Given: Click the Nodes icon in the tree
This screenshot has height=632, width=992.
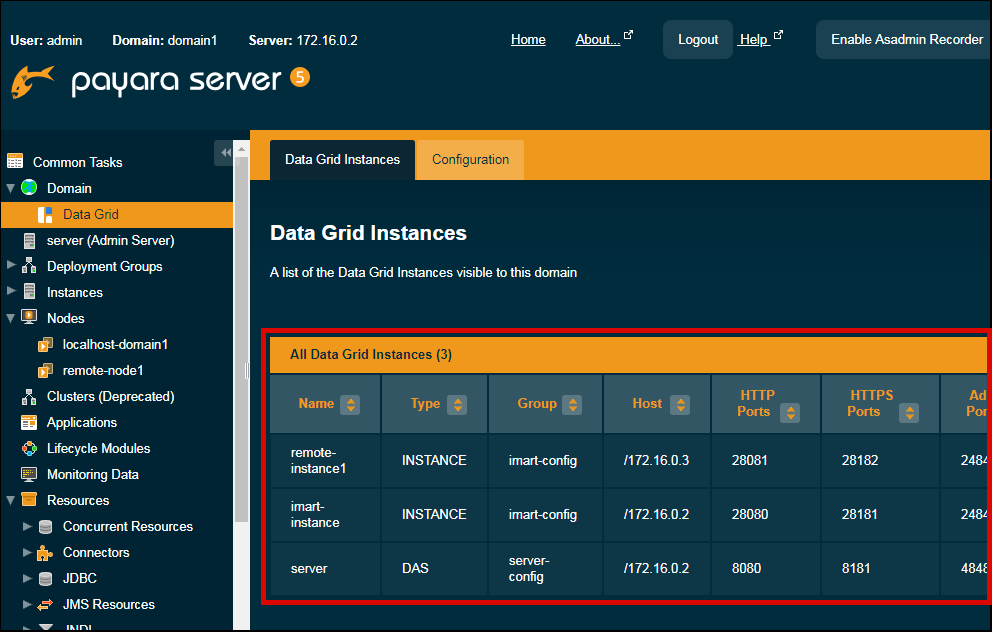Looking at the screenshot, I should [x=31, y=318].
